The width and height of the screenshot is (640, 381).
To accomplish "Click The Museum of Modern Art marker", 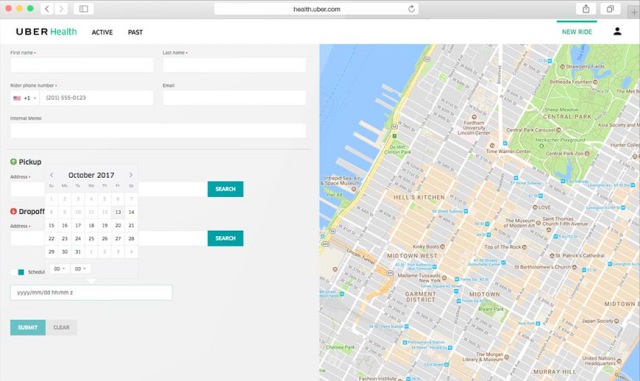I will [538, 223].
